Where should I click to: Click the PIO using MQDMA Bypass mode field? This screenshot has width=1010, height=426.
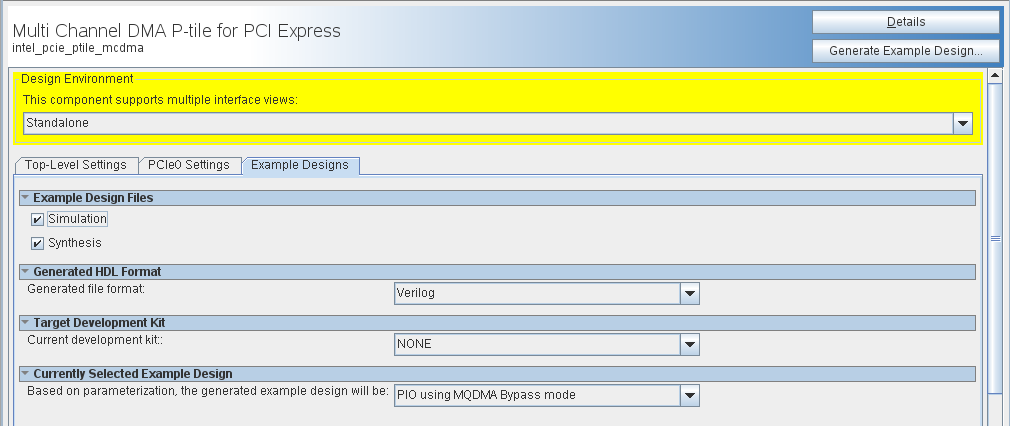(x=536, y=395)
